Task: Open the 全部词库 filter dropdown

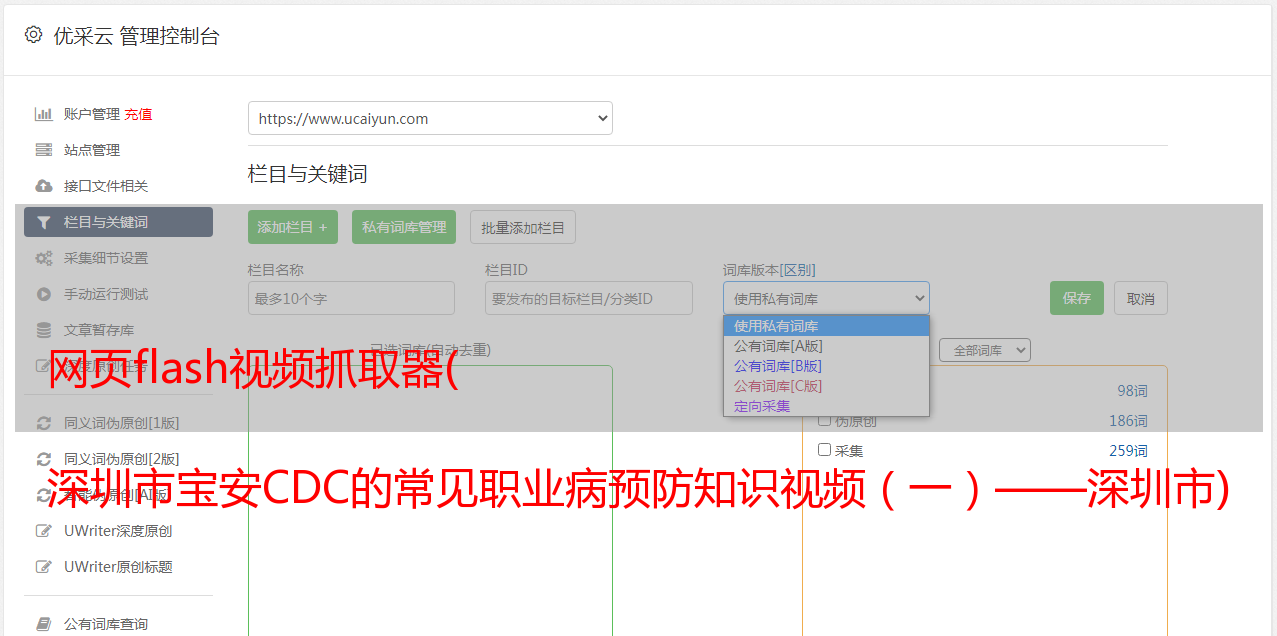Action: [x=985, y=351]
